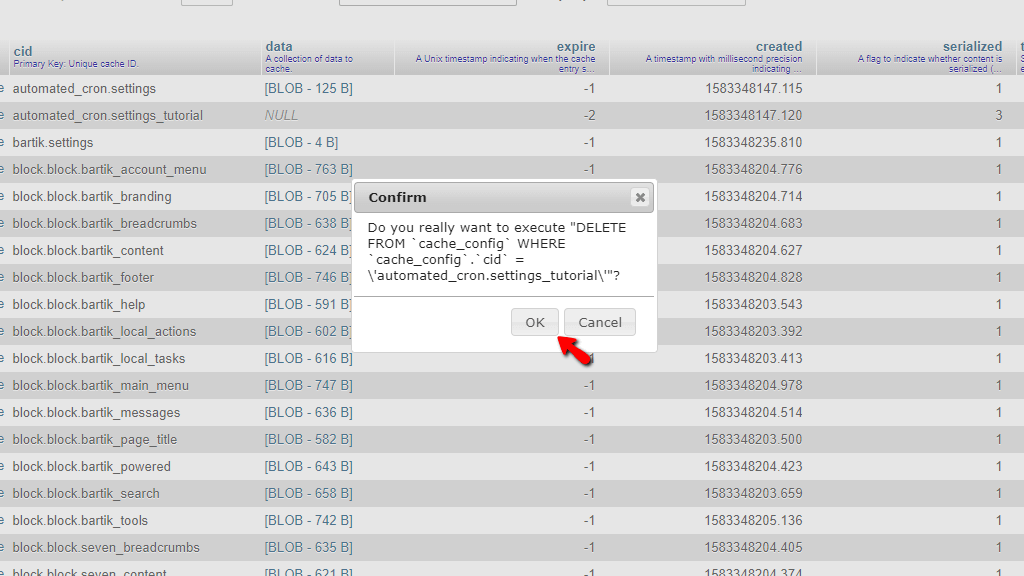This screenshot has width=1024, height=576.
Task: Click the created value 1583348204.405
Action: [754, 548]
